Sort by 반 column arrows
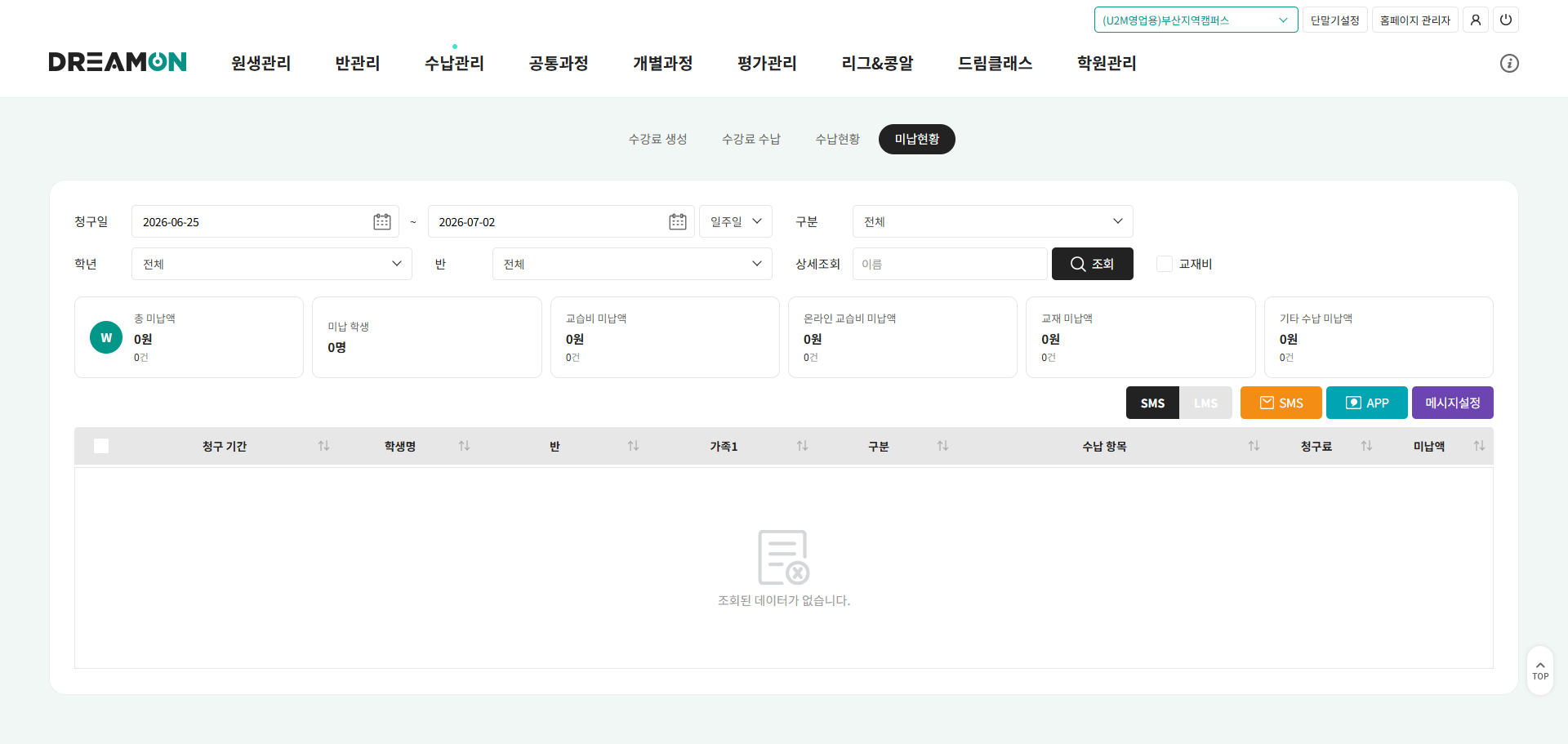Screen dimensions: 1568x744 tap(633, 446)
